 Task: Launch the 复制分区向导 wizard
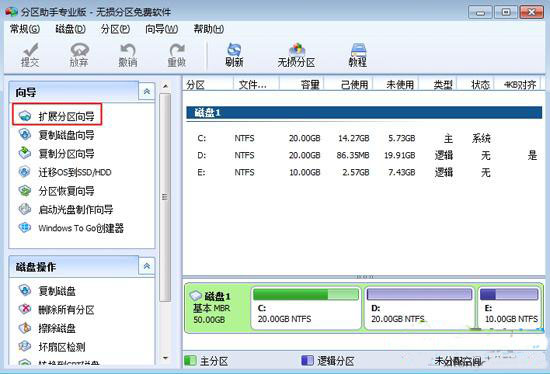[x=56, y=153]
